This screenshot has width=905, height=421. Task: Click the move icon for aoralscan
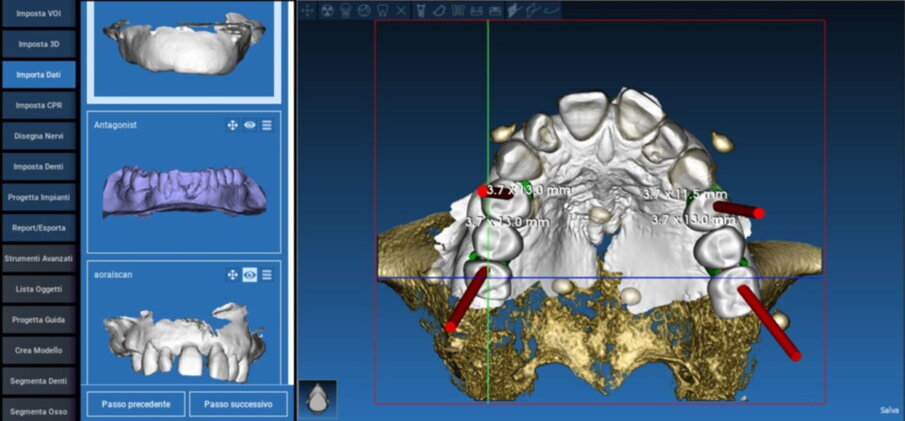(232, 274)
